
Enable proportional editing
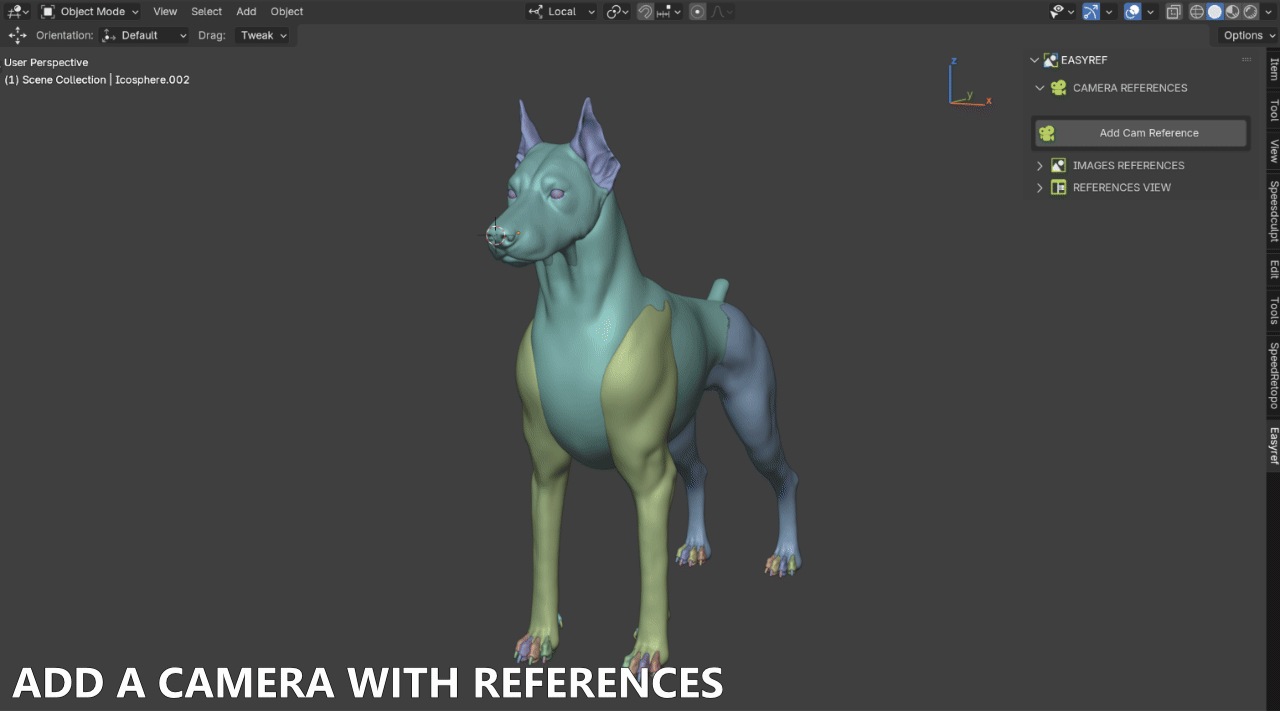click(x=697, y=11)
